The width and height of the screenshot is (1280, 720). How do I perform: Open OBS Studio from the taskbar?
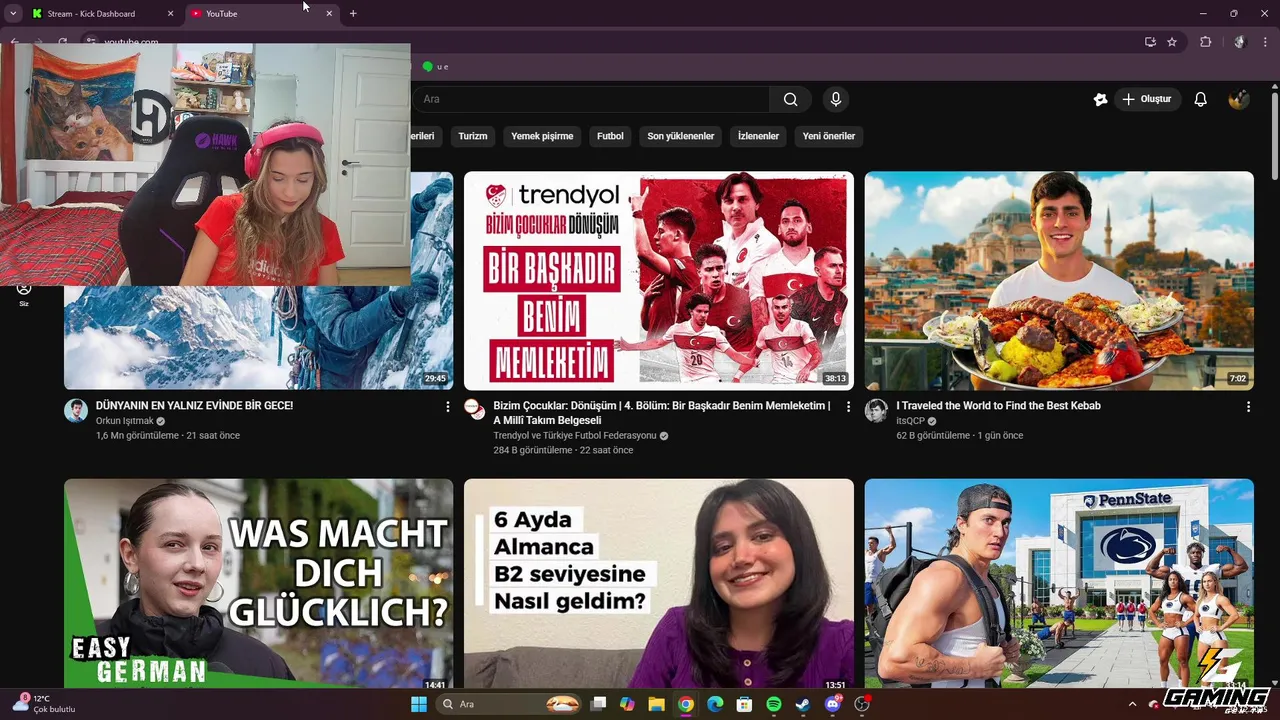coord(862,704)
